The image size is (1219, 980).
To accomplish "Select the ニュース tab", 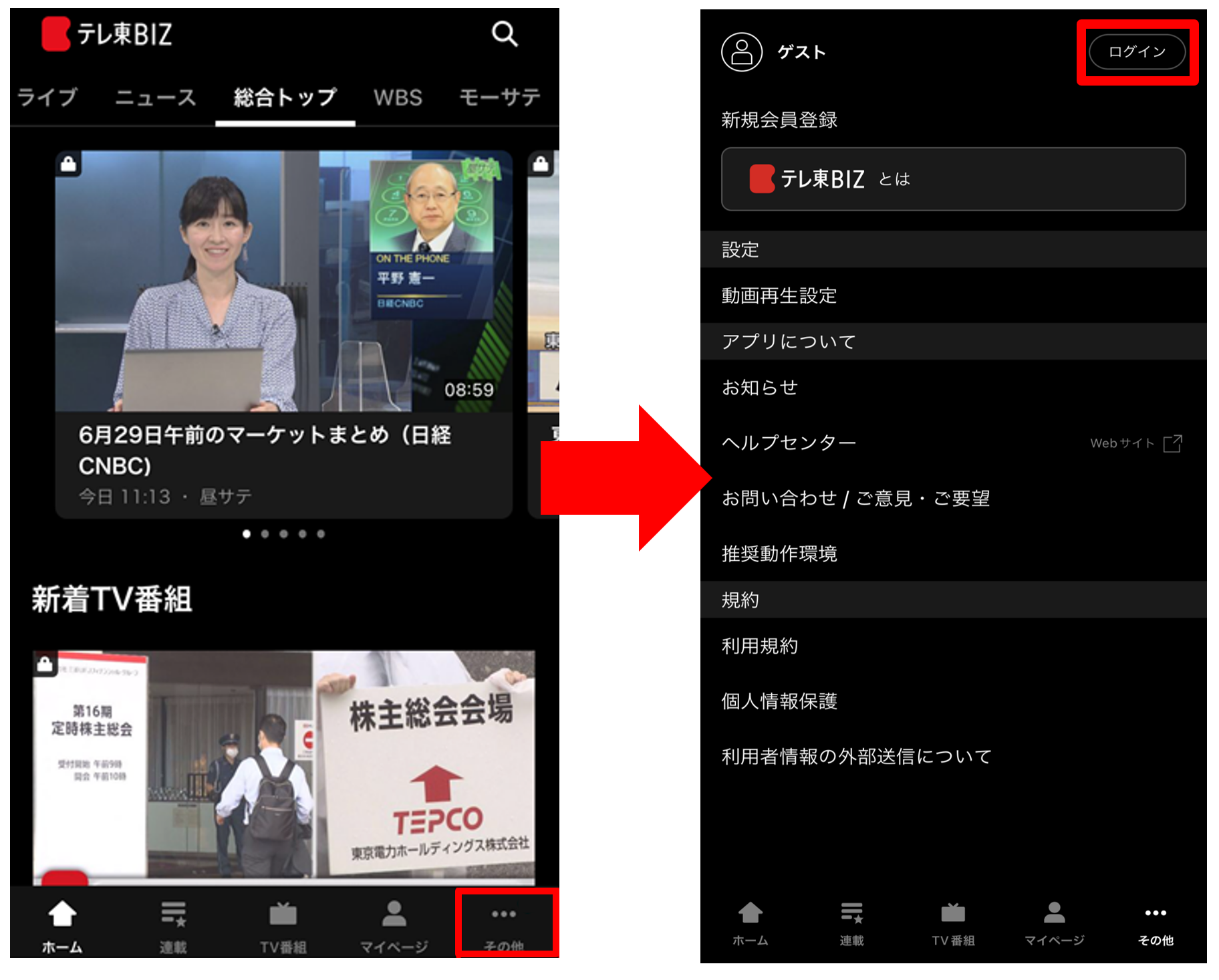I will tap(155, 98).
